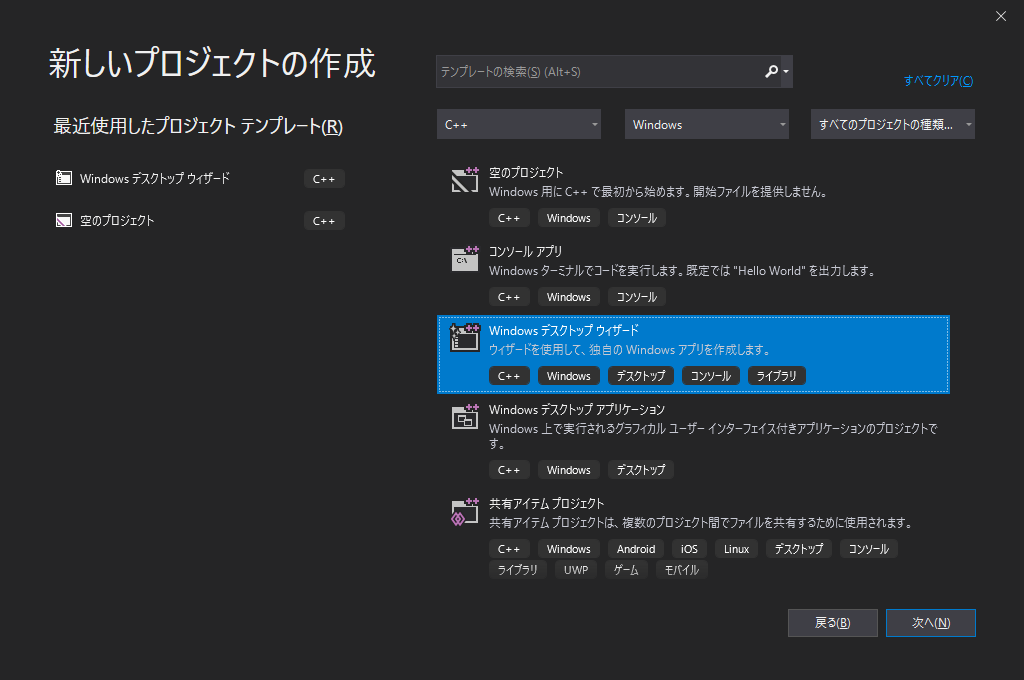This screenshot has height=680, width=1024.
Task: Click the C++ tag beside Windows デスクトップ ウィザード recent entry
Action: [x=323, y=177]
